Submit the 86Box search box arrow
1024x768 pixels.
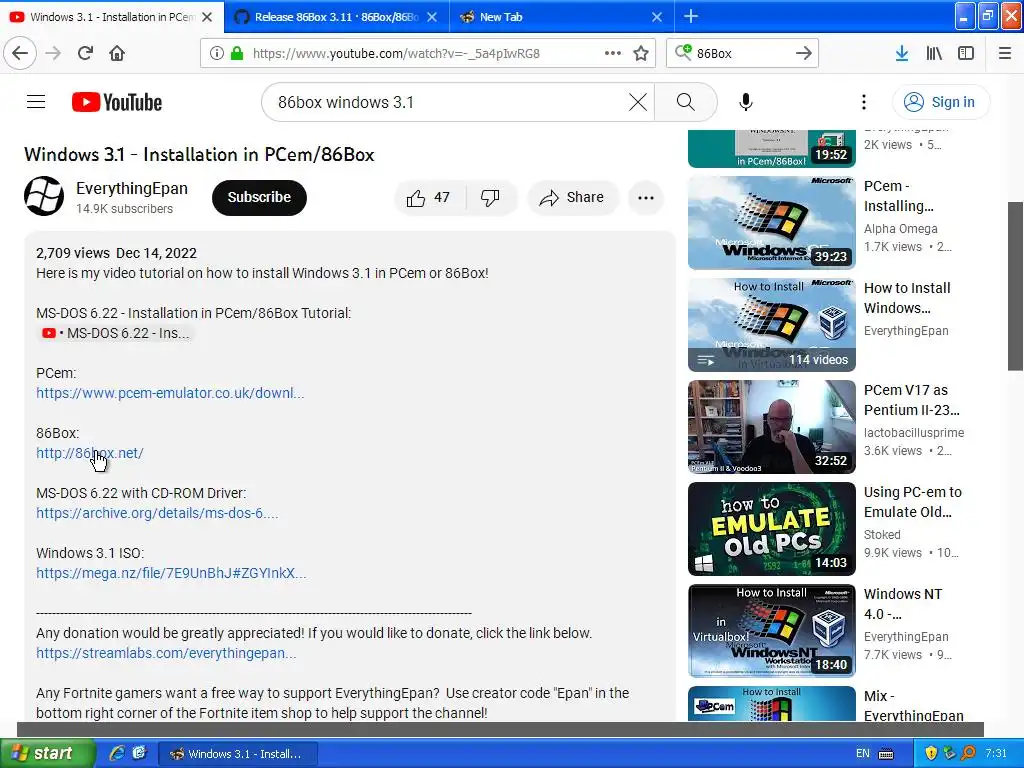pos(803,53)
